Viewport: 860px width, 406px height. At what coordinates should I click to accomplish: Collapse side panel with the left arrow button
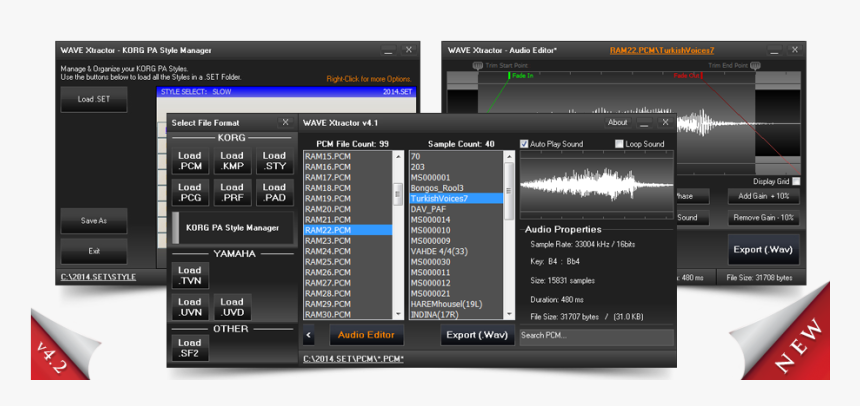pos(309,335)
